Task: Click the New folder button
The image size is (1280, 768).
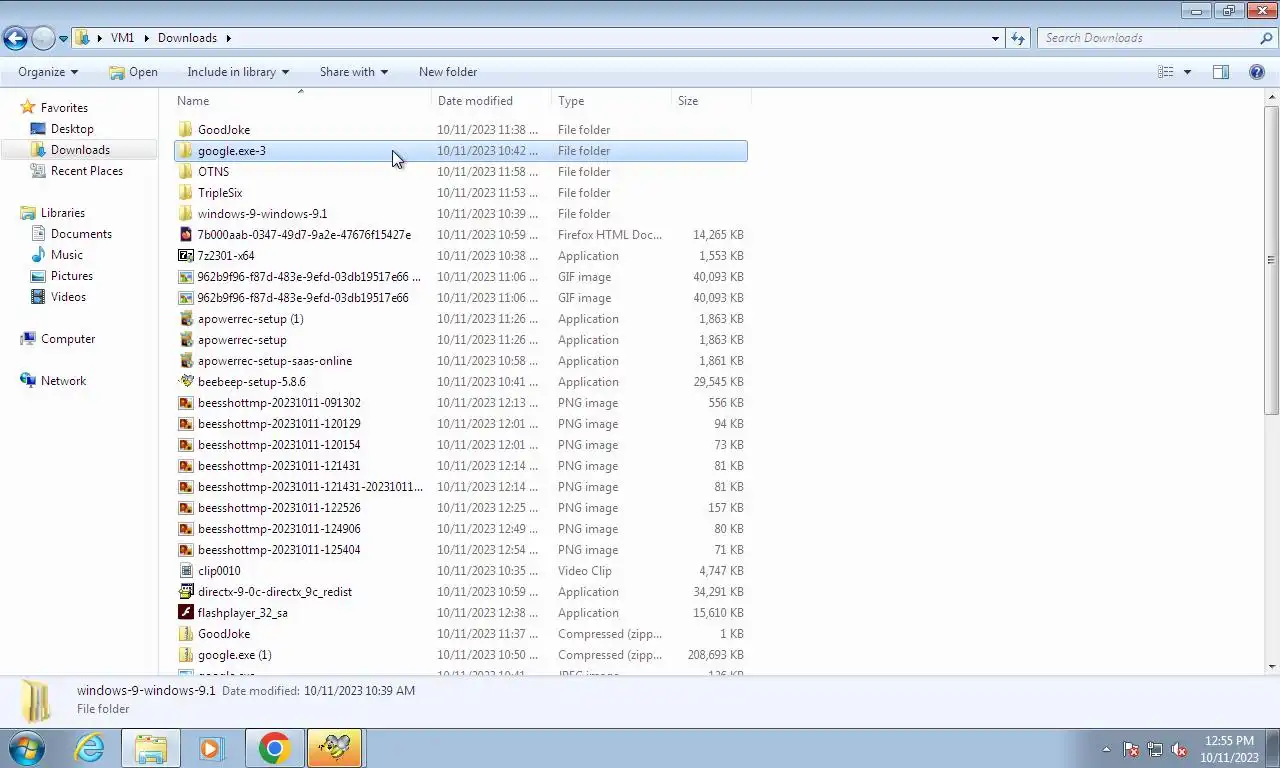Action: 448,72
